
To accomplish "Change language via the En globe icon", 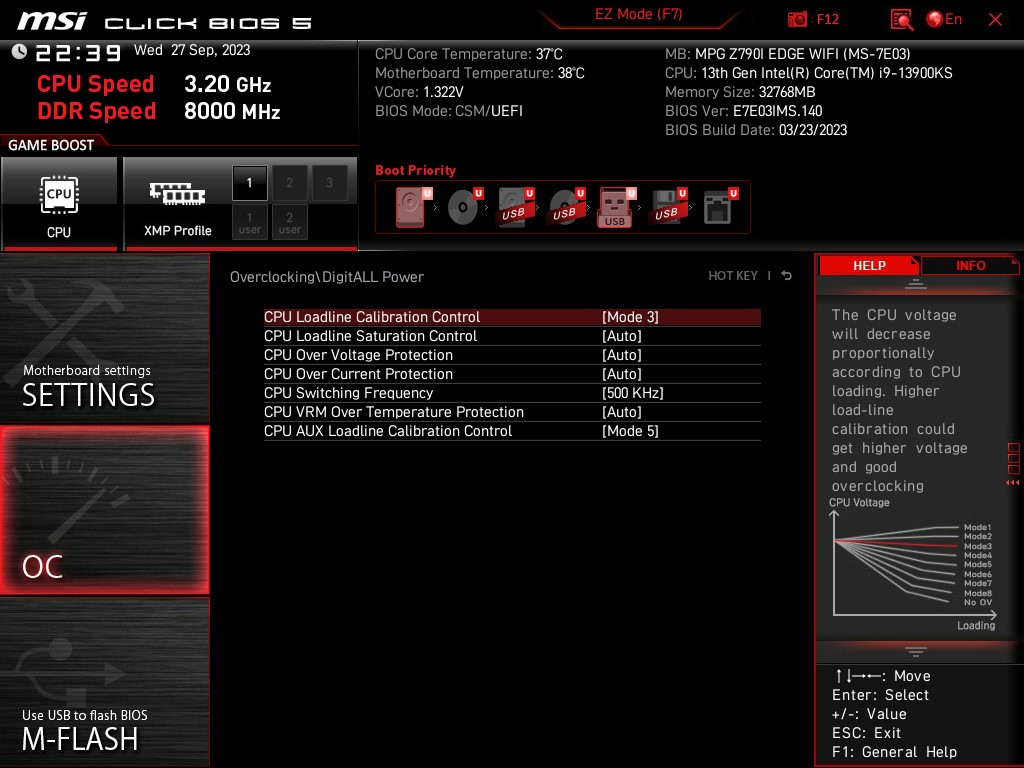I will [944, 19].
